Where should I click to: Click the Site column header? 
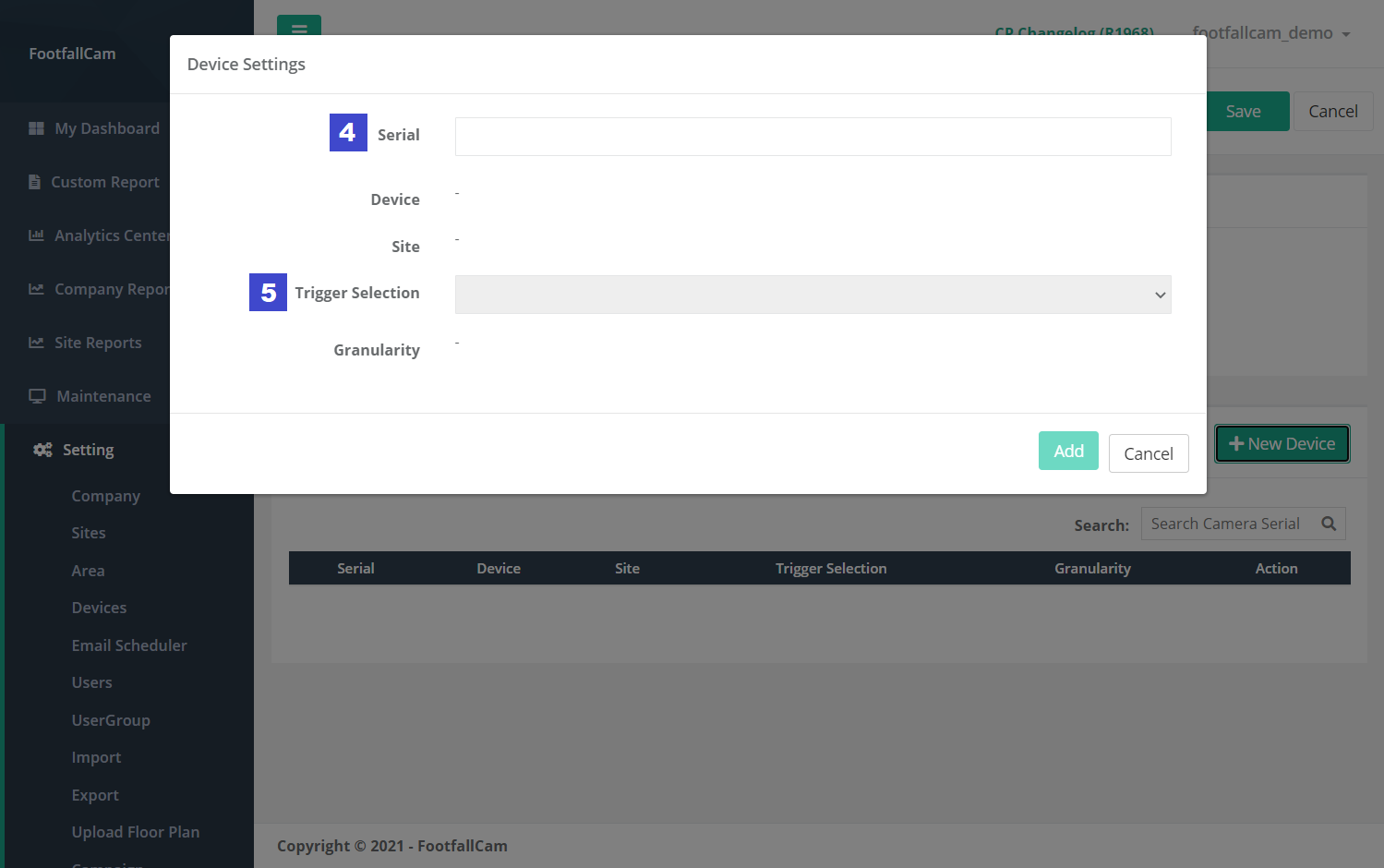627,569
